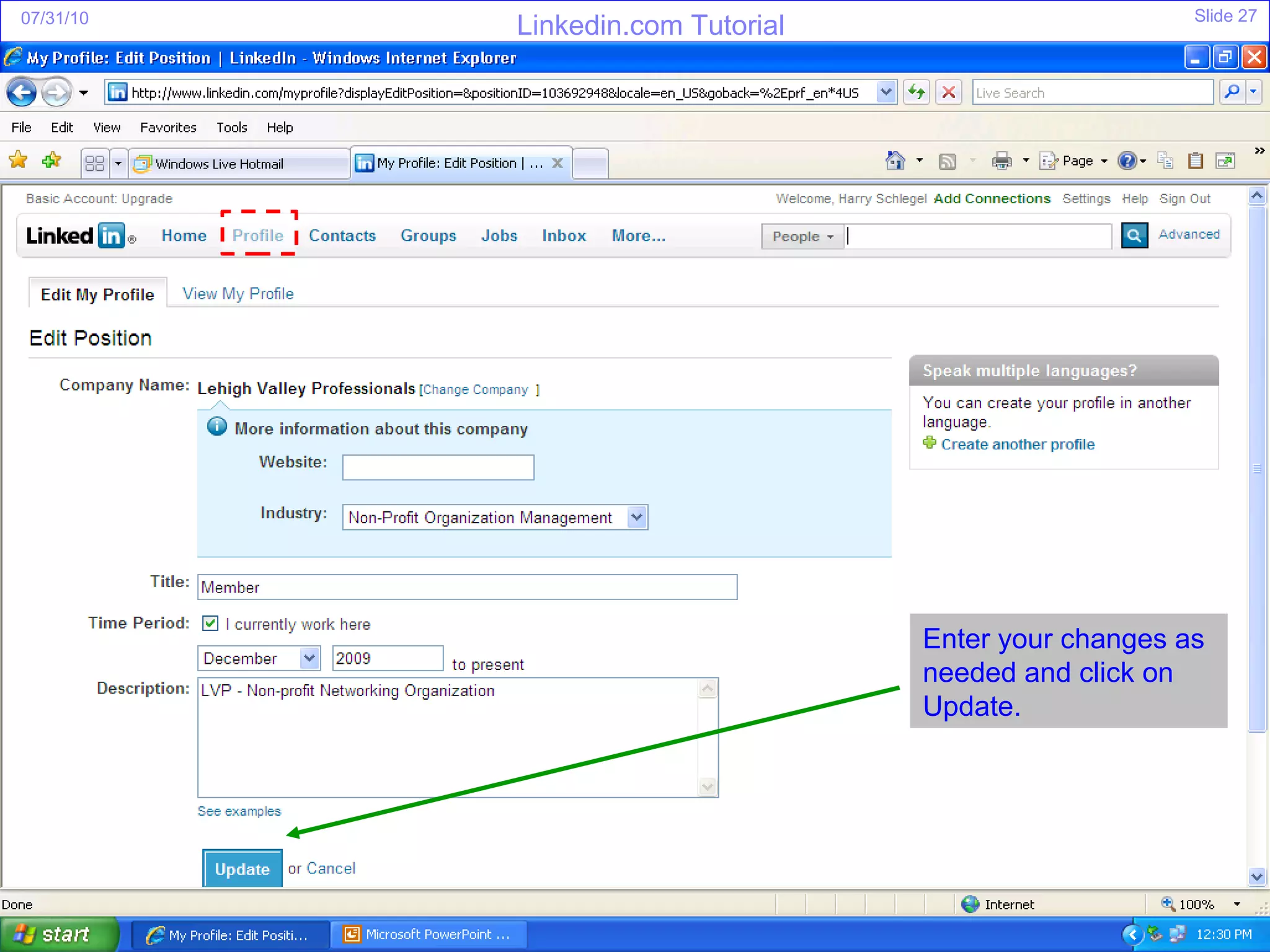Expand the address bar history dropdown

(886, 92)
